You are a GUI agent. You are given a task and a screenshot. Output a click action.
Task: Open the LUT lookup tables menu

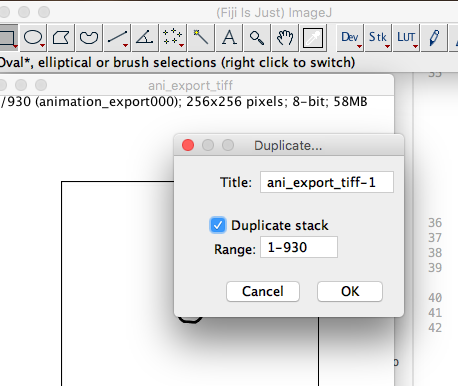pyautogui.click(x=406, y=37)
